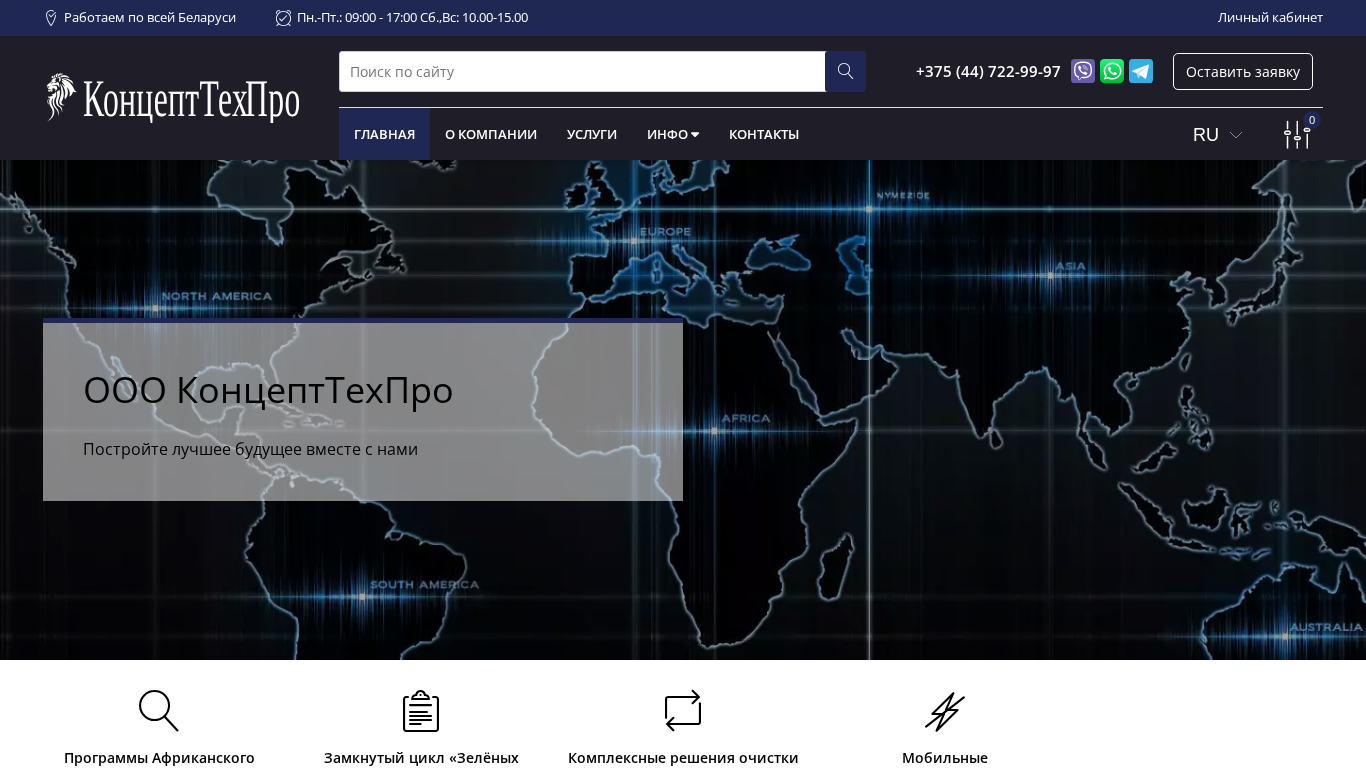Click the КонцептТехПро lion logo
Image resolution: width=1366 pixels, height=768 pixels.
(173, 98)
